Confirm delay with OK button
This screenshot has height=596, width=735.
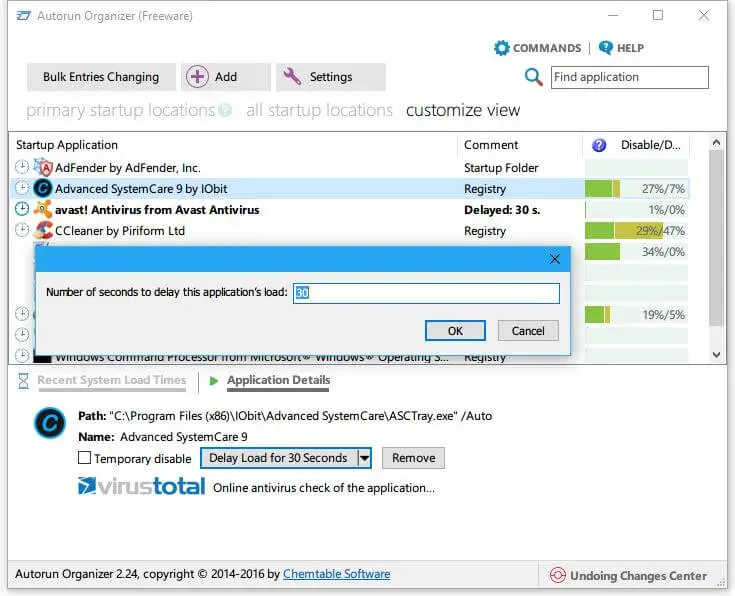(x=455, y=331)
